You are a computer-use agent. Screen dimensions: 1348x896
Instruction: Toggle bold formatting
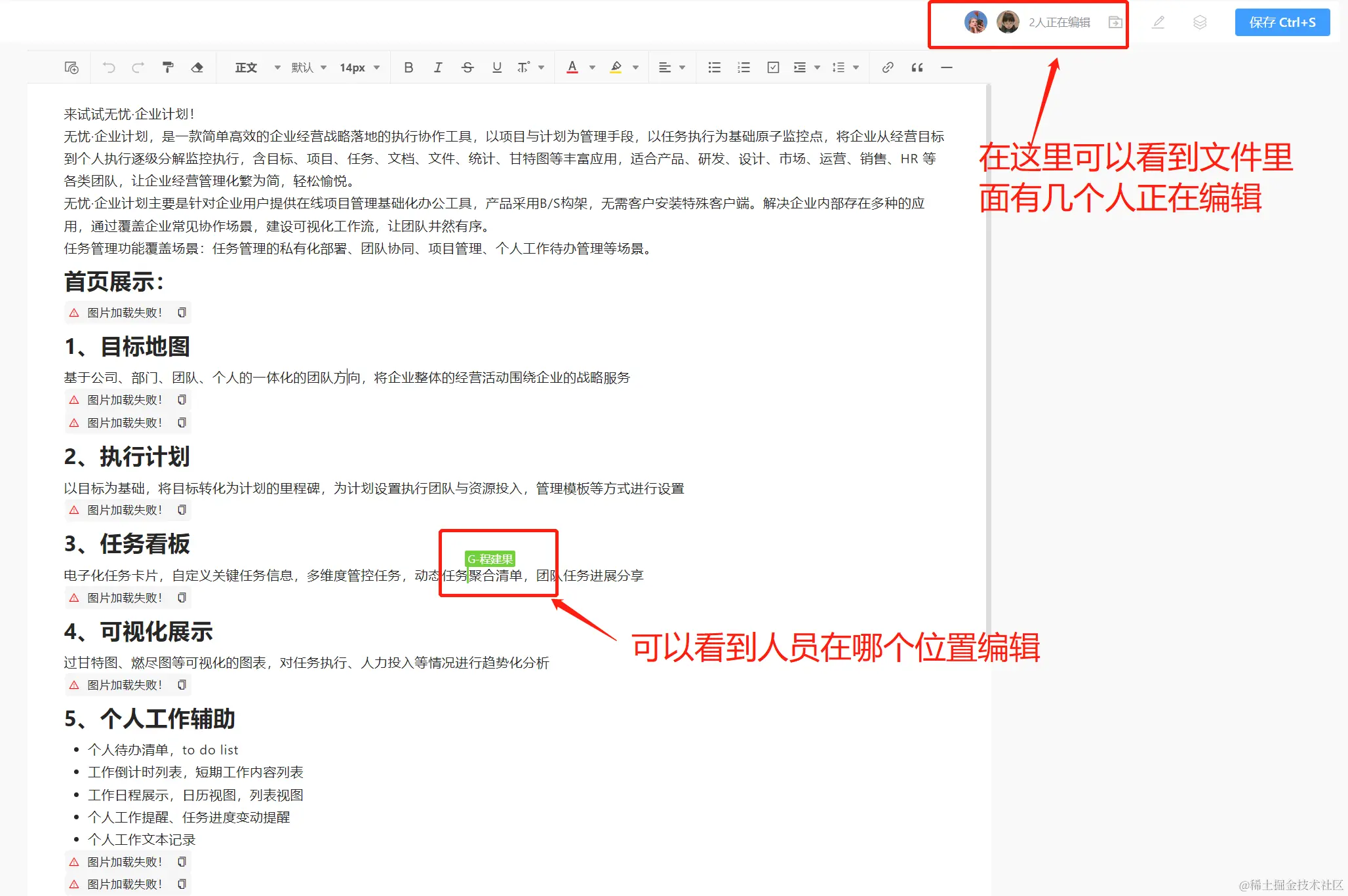408,68
